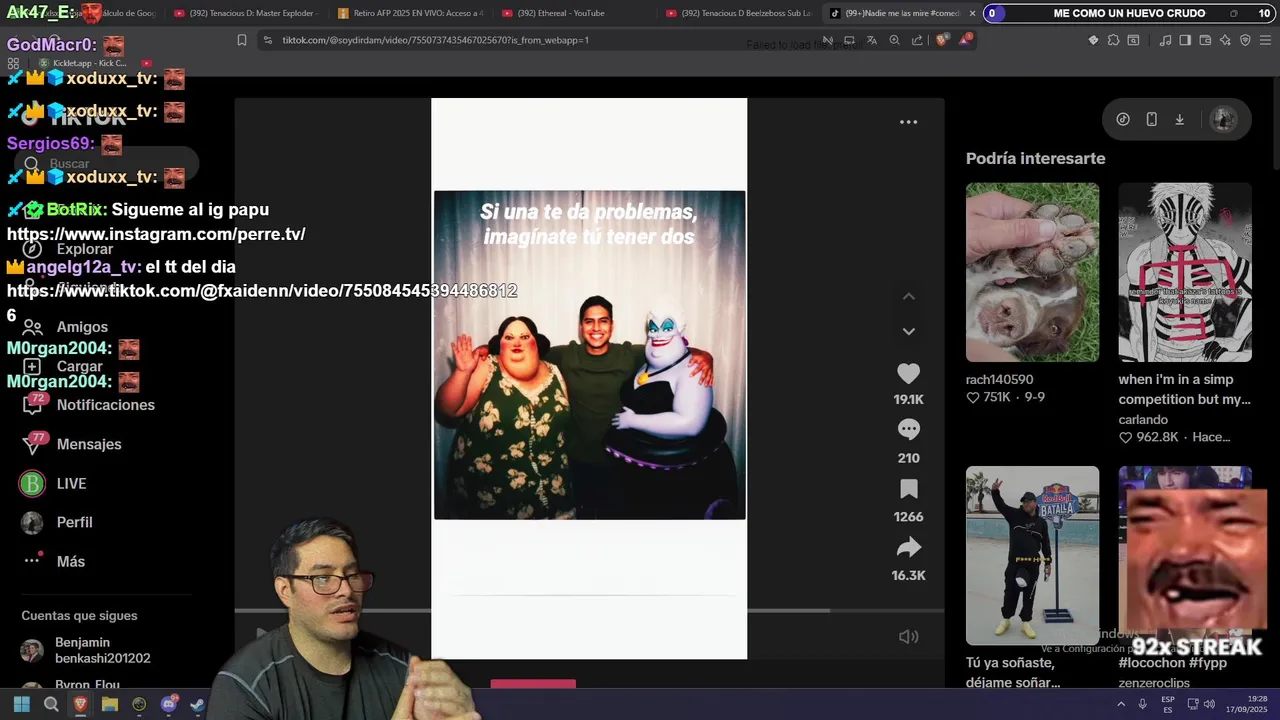1280x720 pixels.
Task: Mute the video with speaker icon
Action: pyautogui.click(x=908, y=637)
